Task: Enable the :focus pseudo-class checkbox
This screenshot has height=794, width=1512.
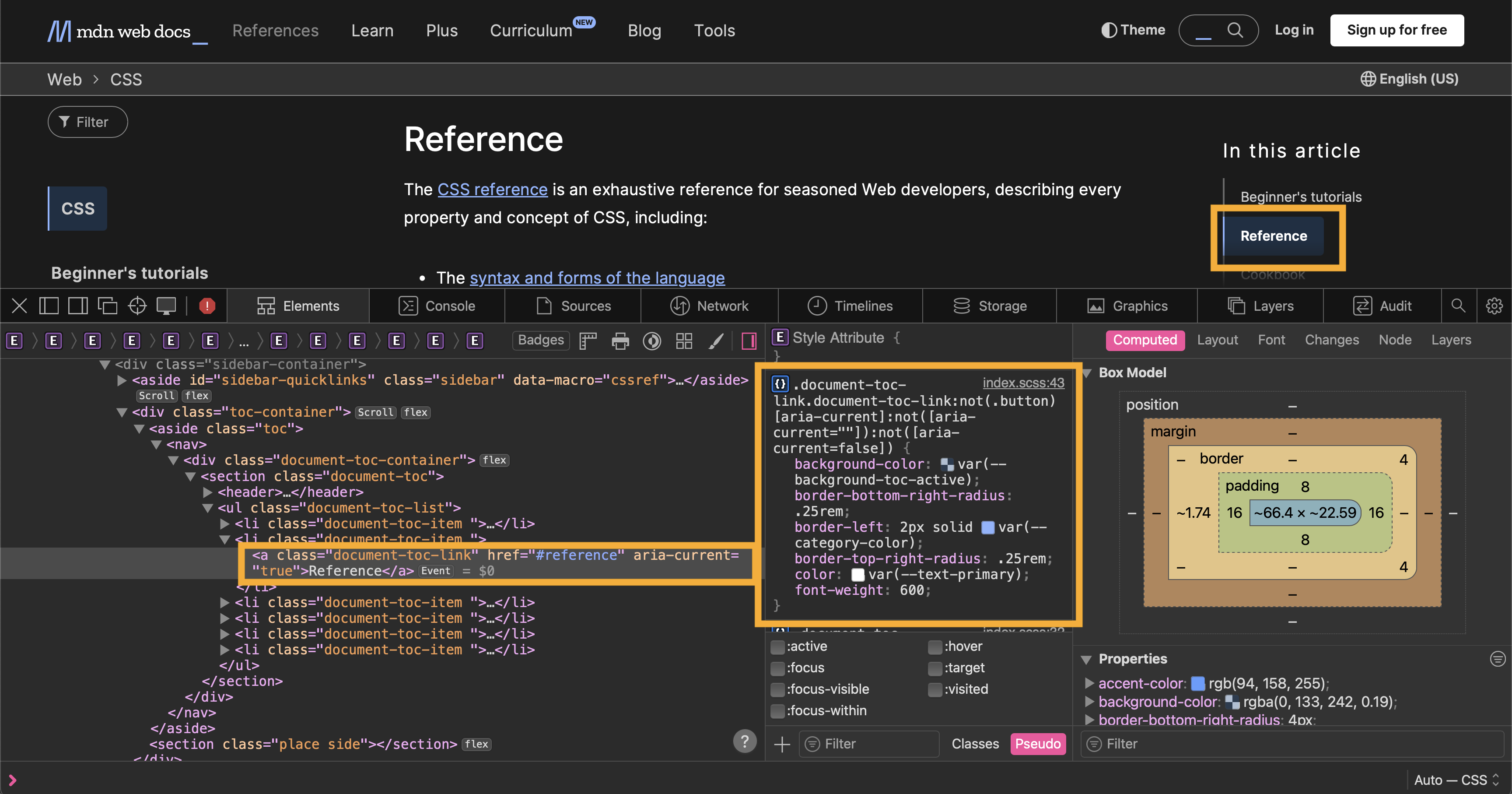Action: pos(778,668)
